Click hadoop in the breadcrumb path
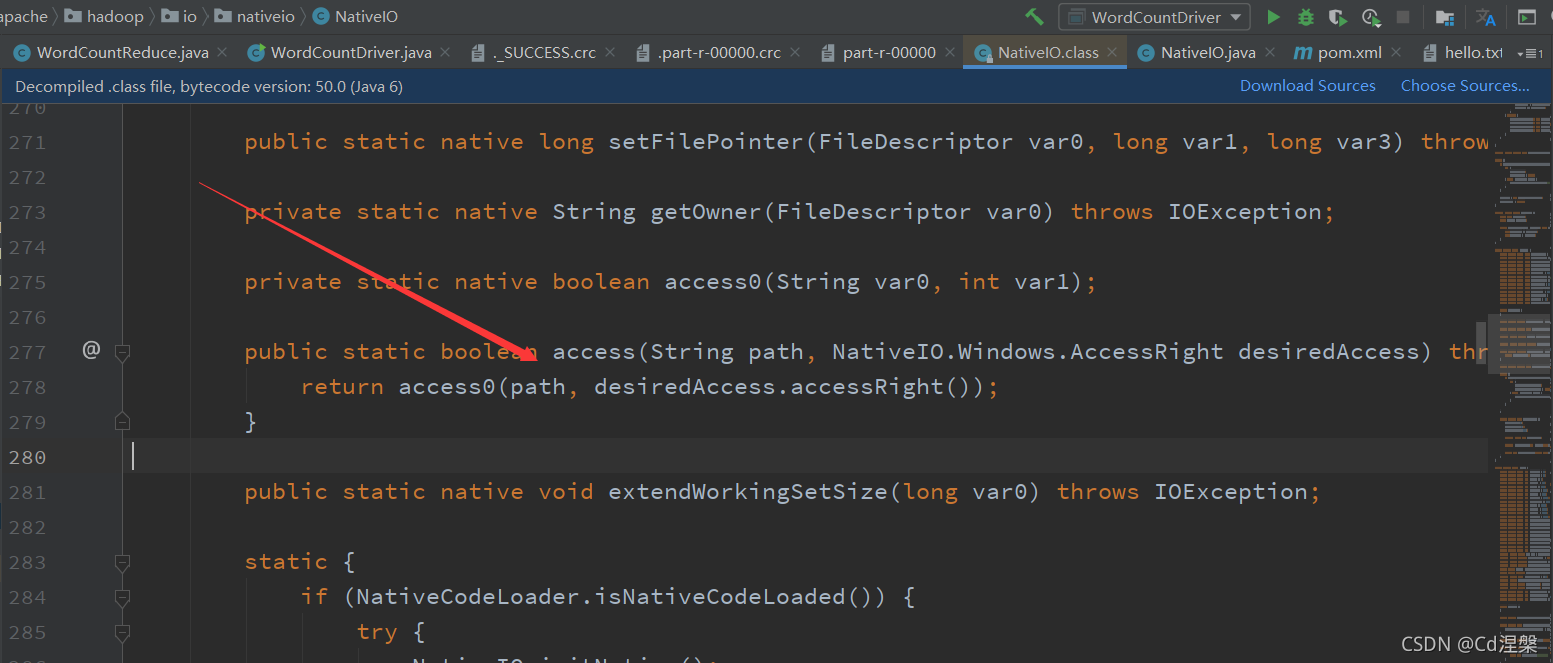Image resolution: width=1553 pixels, height=663 pixels. [x=104, y=16]
